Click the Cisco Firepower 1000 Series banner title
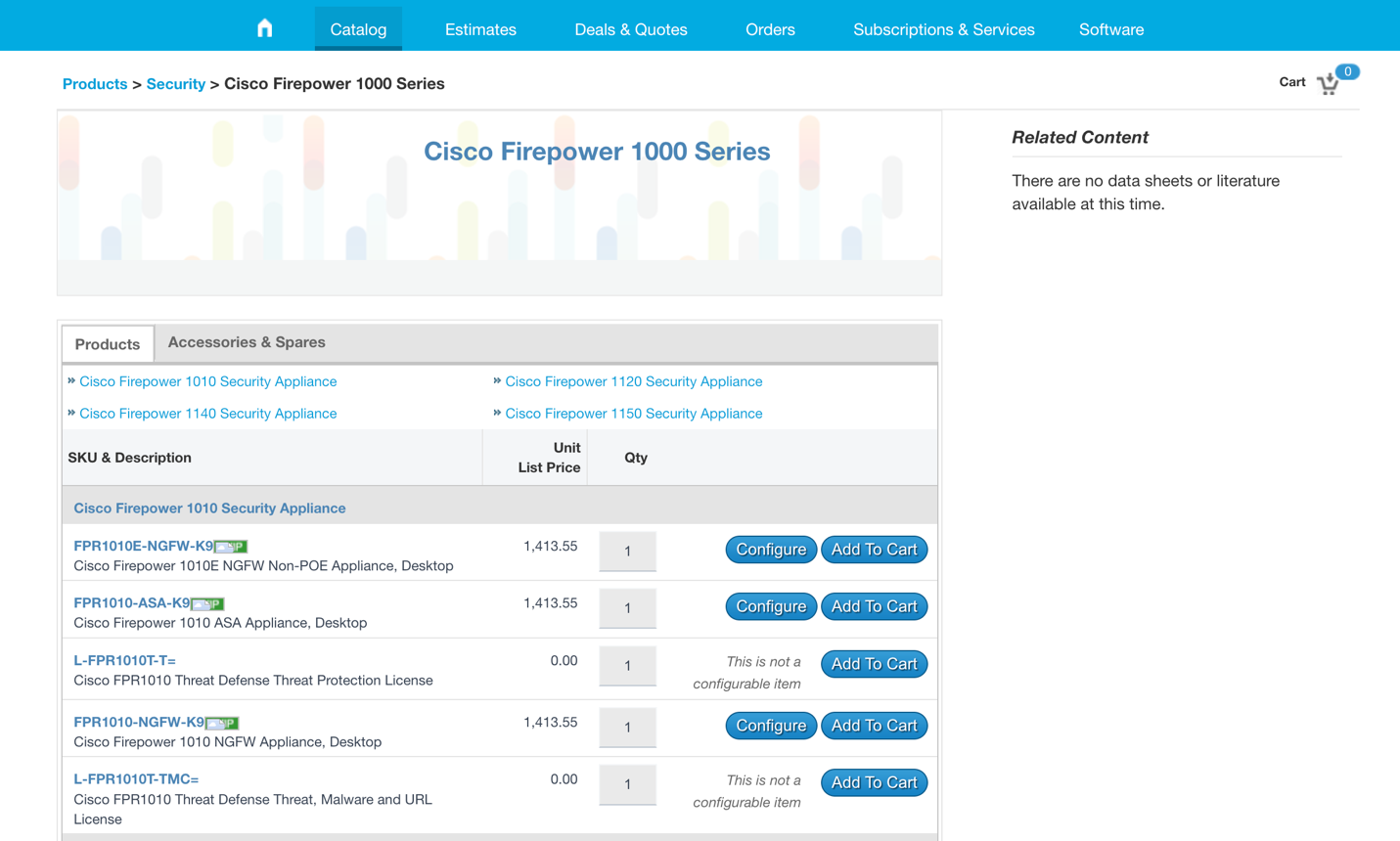1400x841 pixels. pyautogui.click(x=597, y=152)
